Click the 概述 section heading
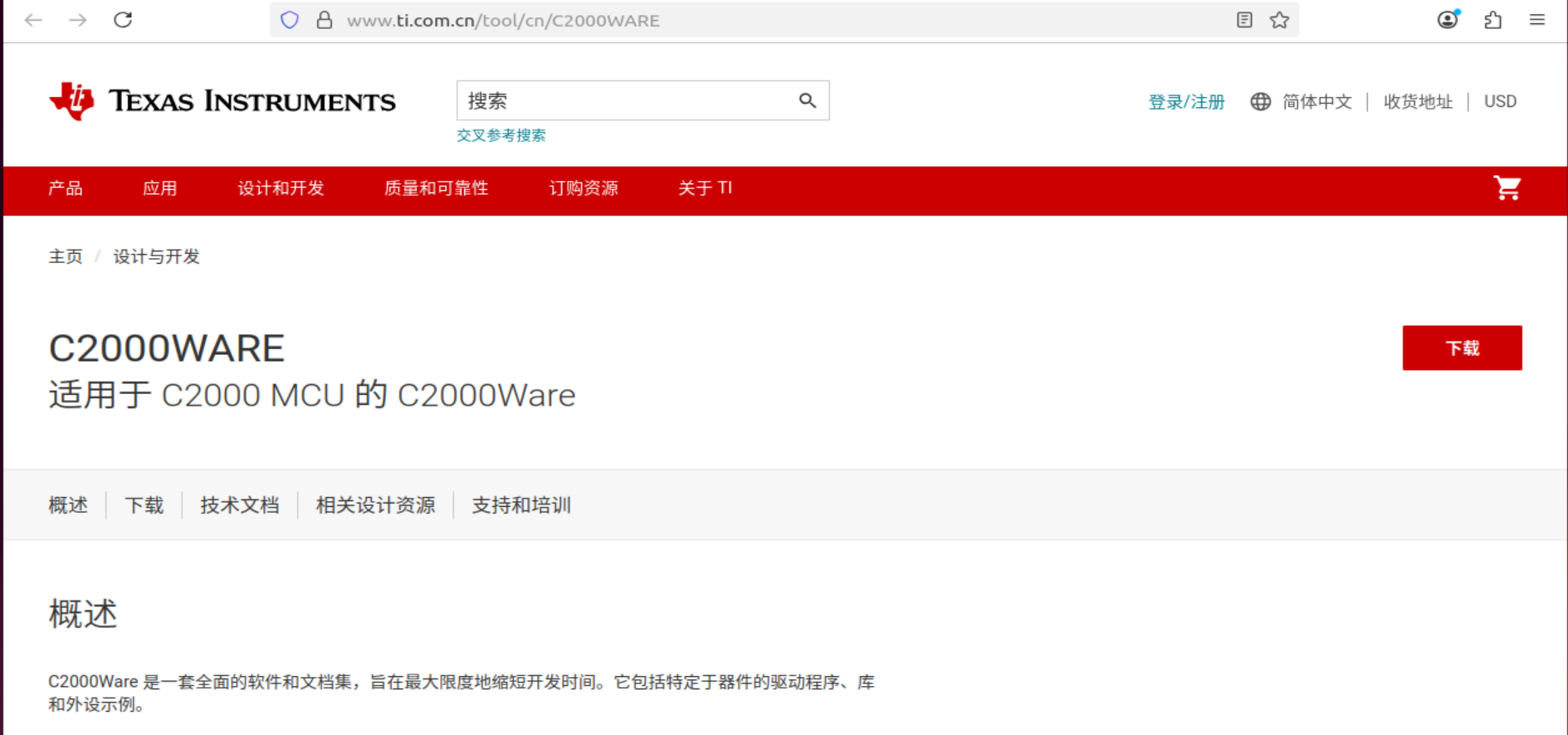Image resolution: width=1568 pixels, height=735 pixels. 83,614
